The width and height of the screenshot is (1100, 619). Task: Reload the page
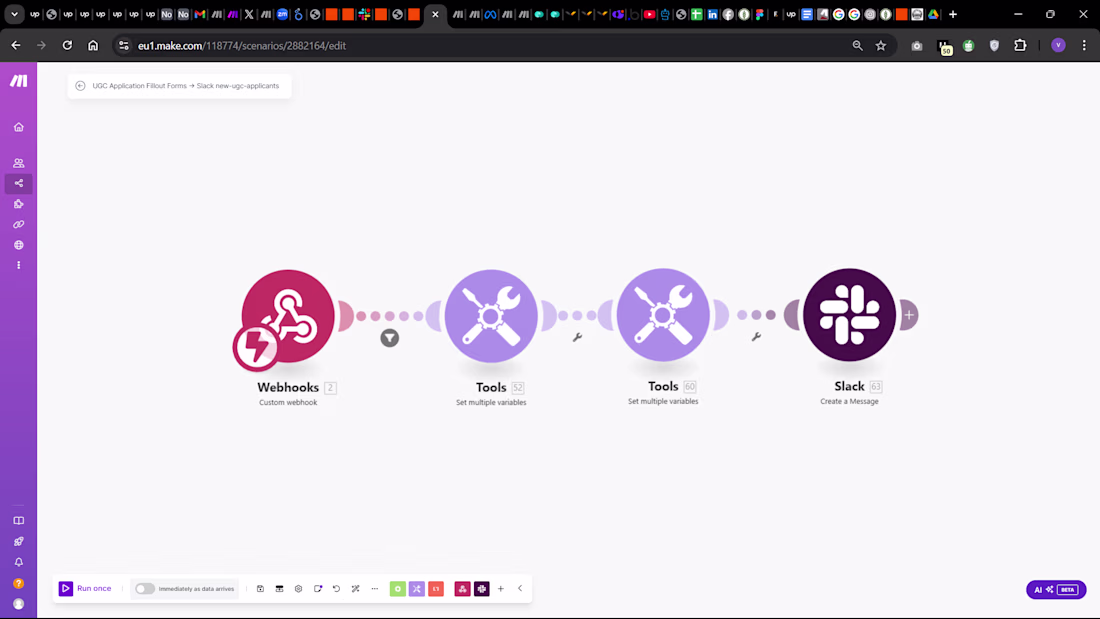(67, 46)
